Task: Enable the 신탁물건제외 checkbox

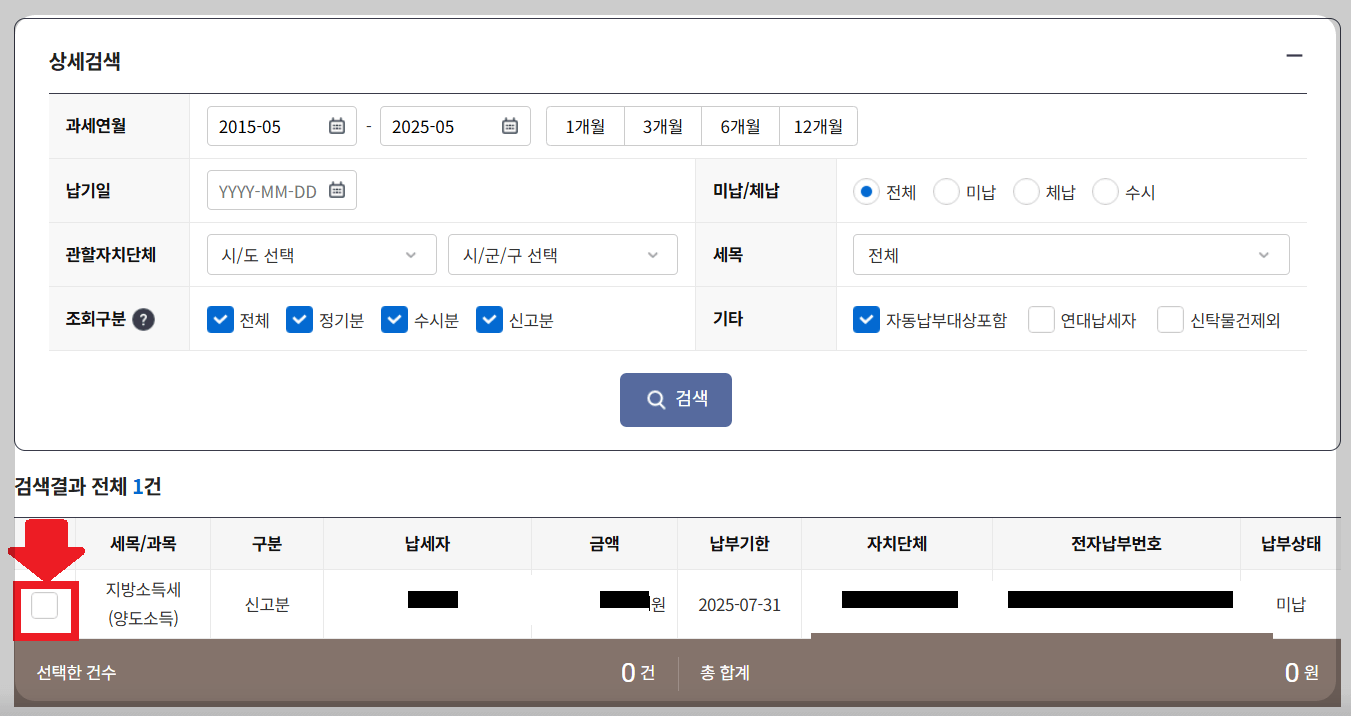Action: (1168, 319)
